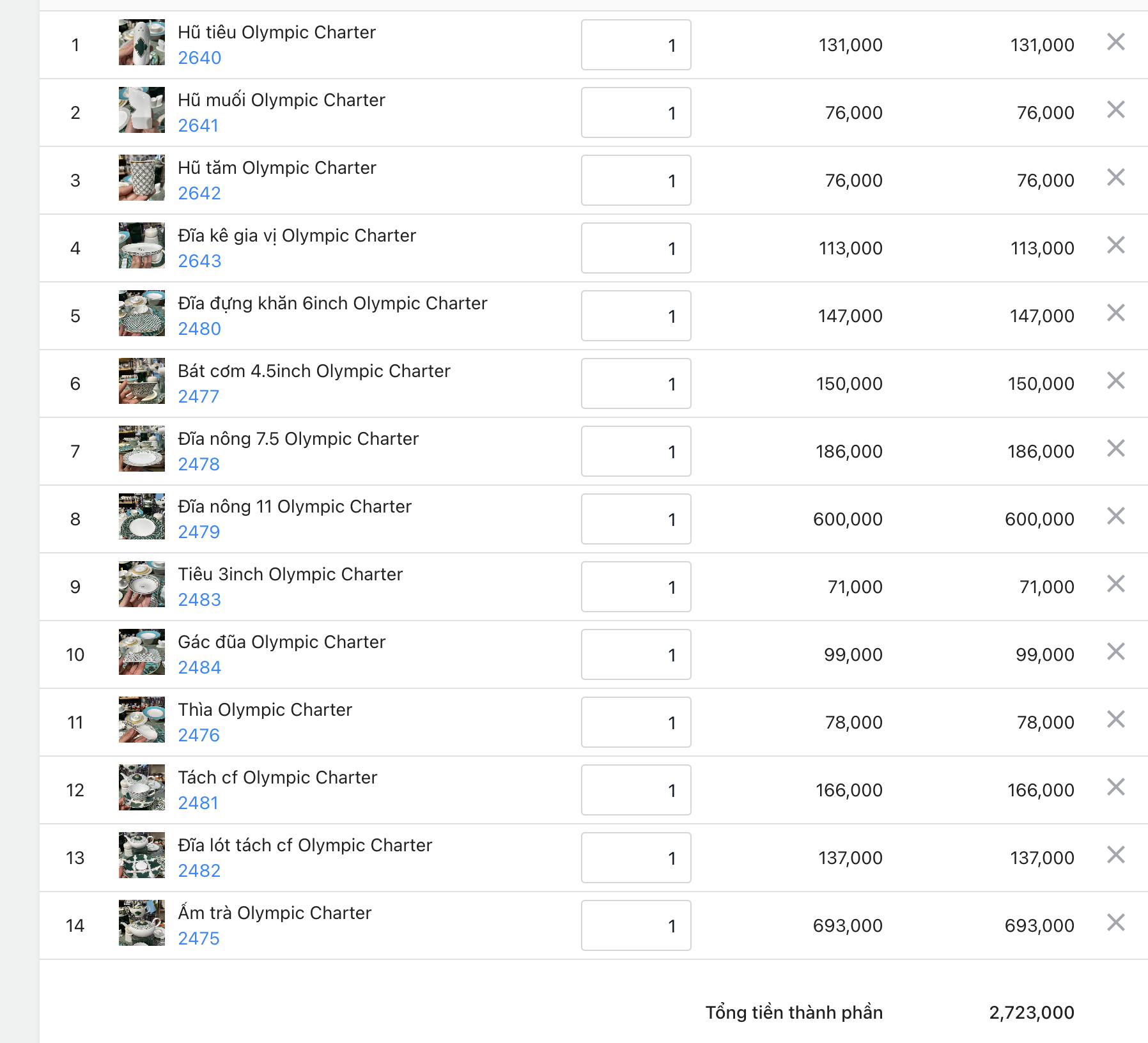Follow the 2479 product code link

[199, 532]
